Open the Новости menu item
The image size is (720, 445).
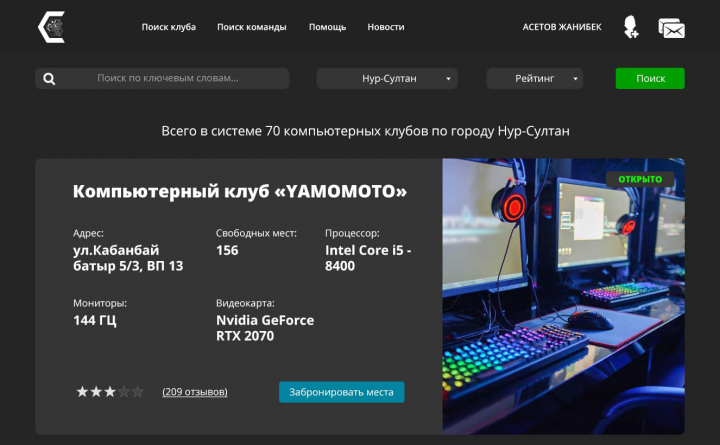coord(386,27)
